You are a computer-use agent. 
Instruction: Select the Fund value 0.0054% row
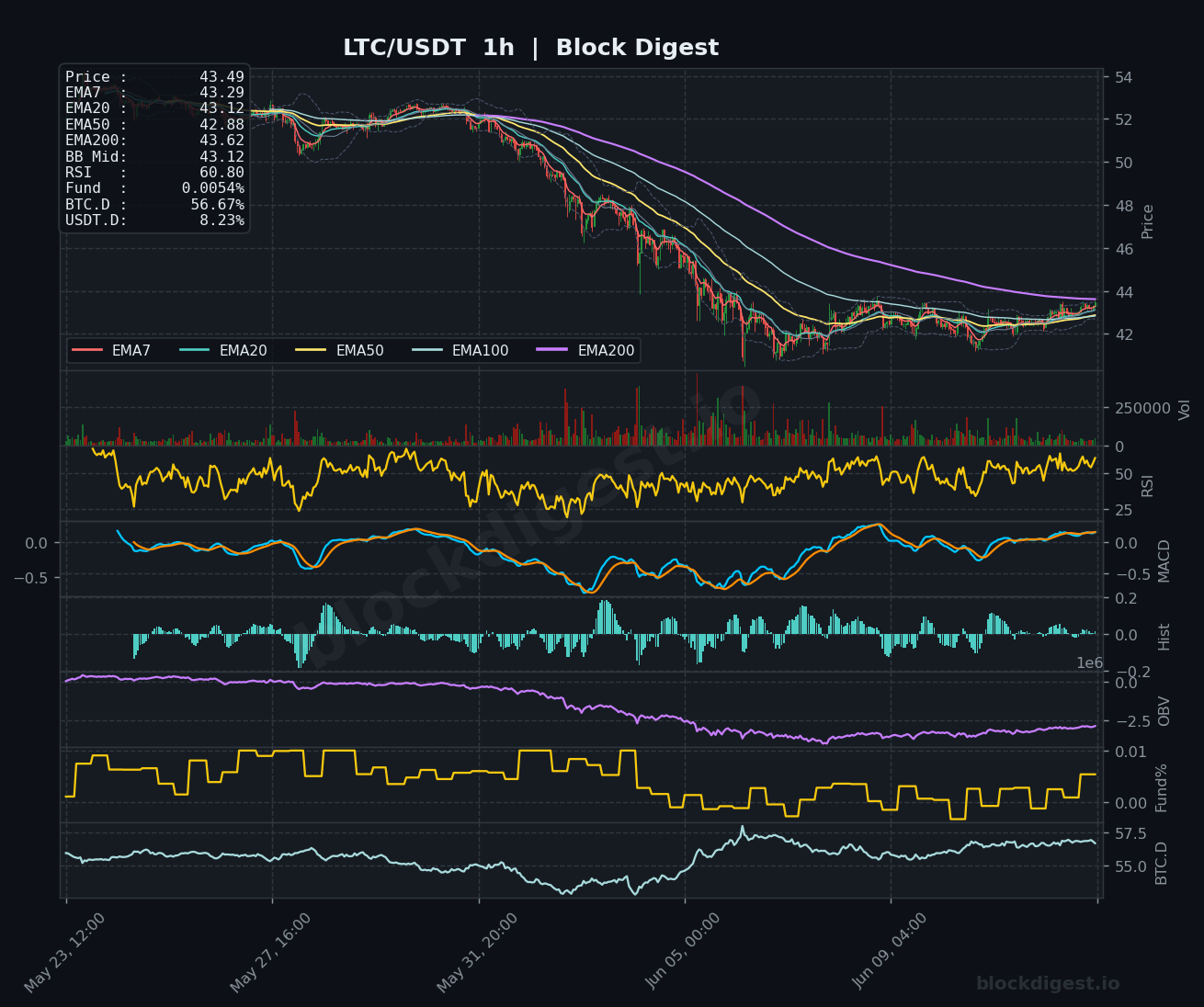coord(154,188)
